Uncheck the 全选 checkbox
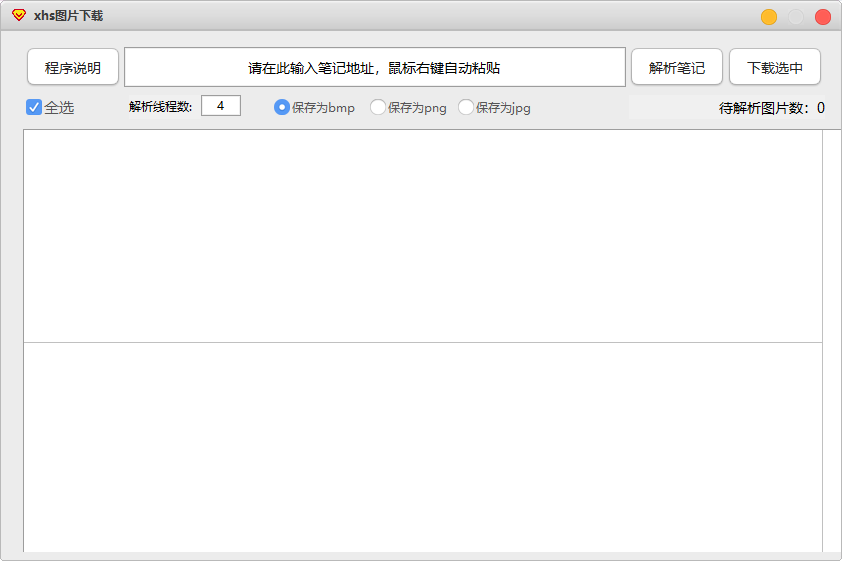842x561 pixels. tap(34, 107)
